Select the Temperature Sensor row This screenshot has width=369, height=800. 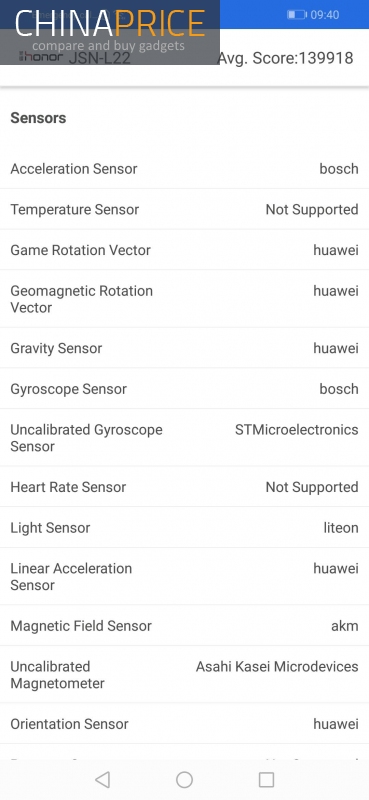pyautogui.click(x=184, y=209)
